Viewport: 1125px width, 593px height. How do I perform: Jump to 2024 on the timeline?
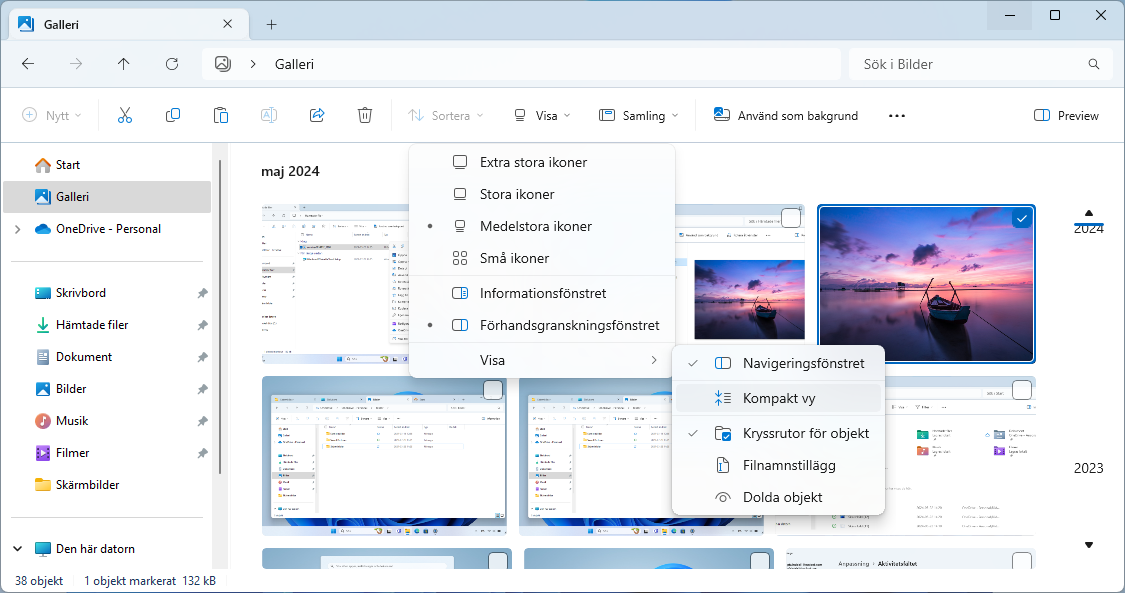pos(1088,229)
